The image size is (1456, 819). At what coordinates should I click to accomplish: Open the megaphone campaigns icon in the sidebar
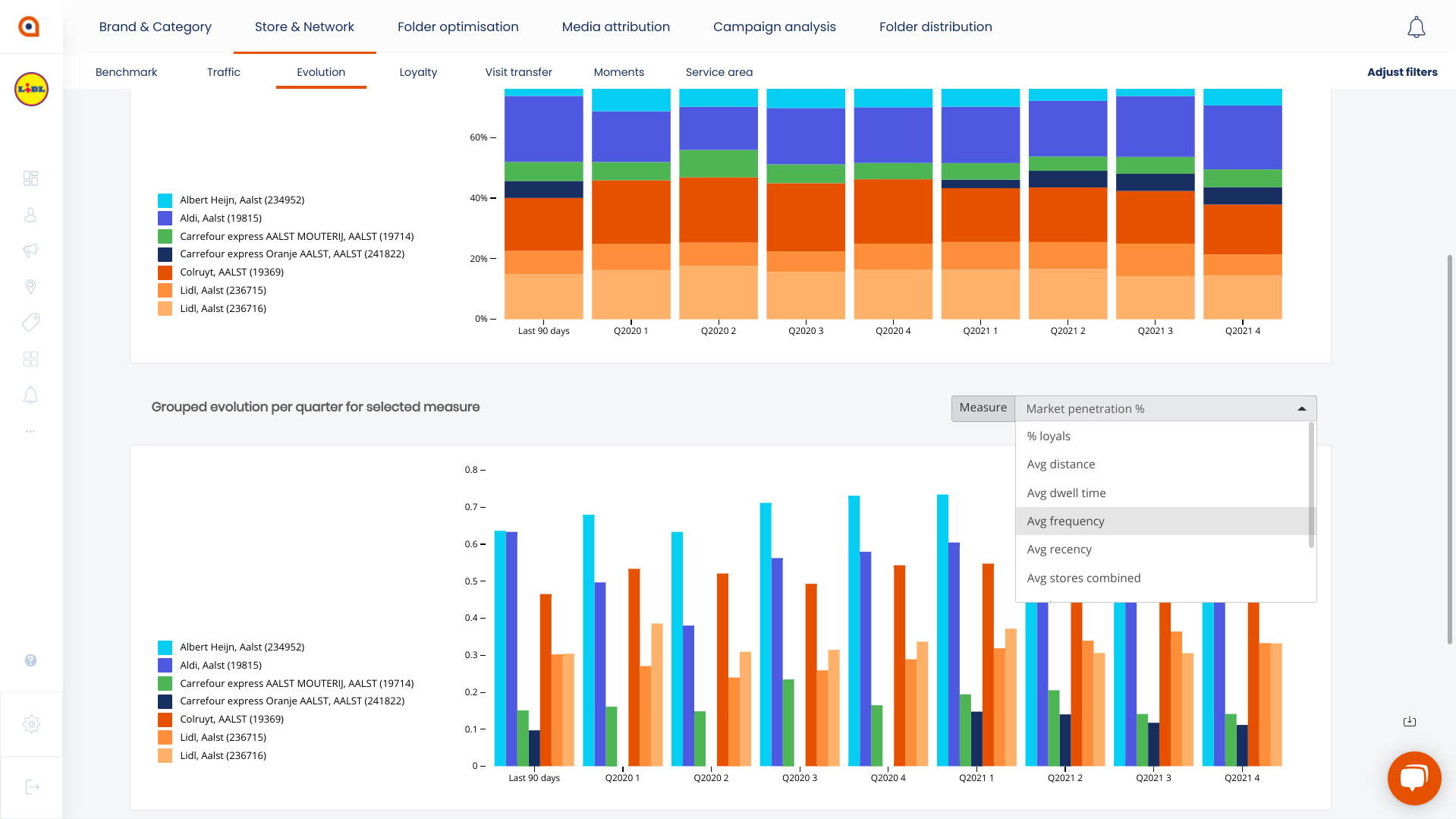point(30,250)
